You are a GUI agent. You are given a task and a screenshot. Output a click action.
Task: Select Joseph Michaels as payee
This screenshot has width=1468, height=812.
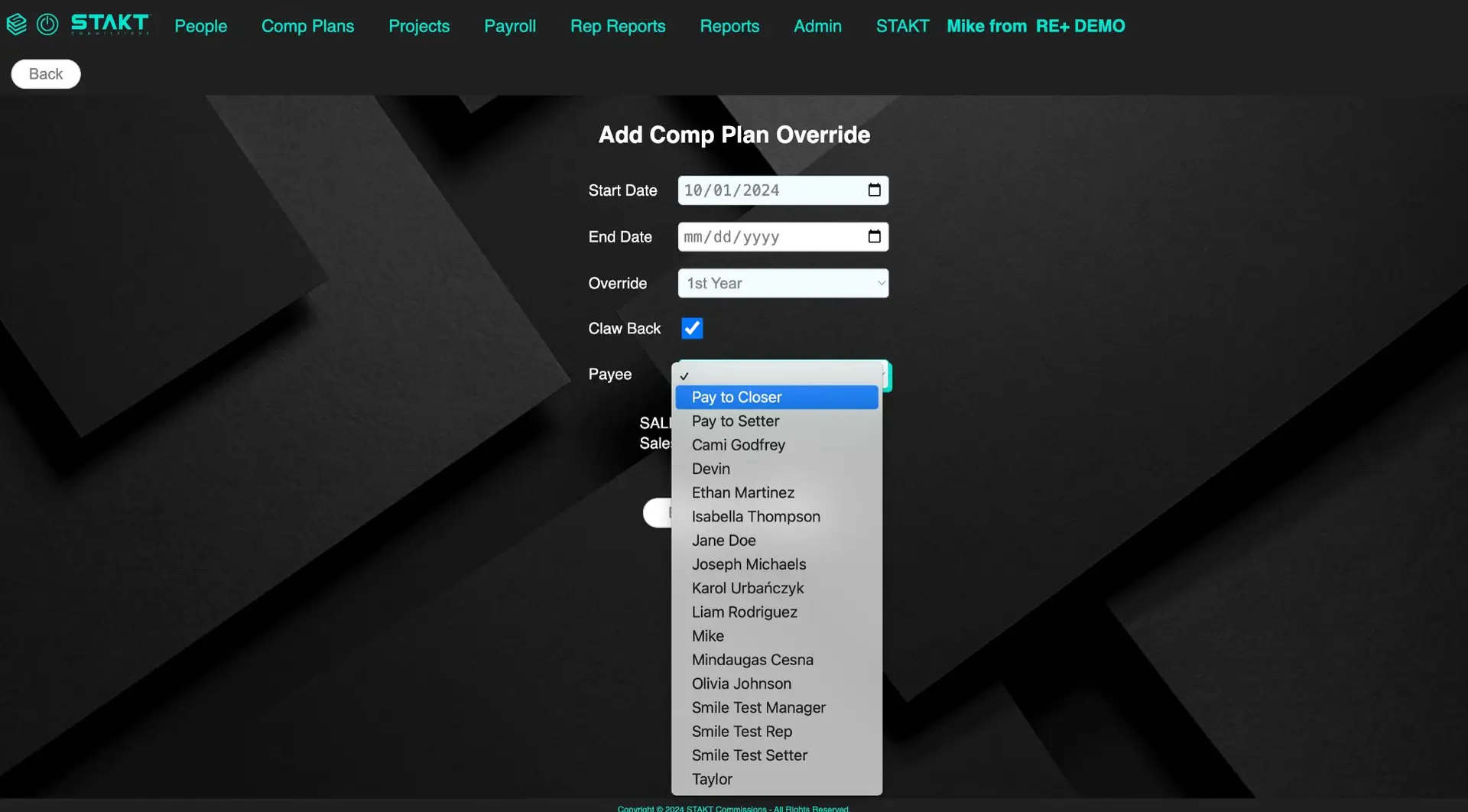coord(777,564)
